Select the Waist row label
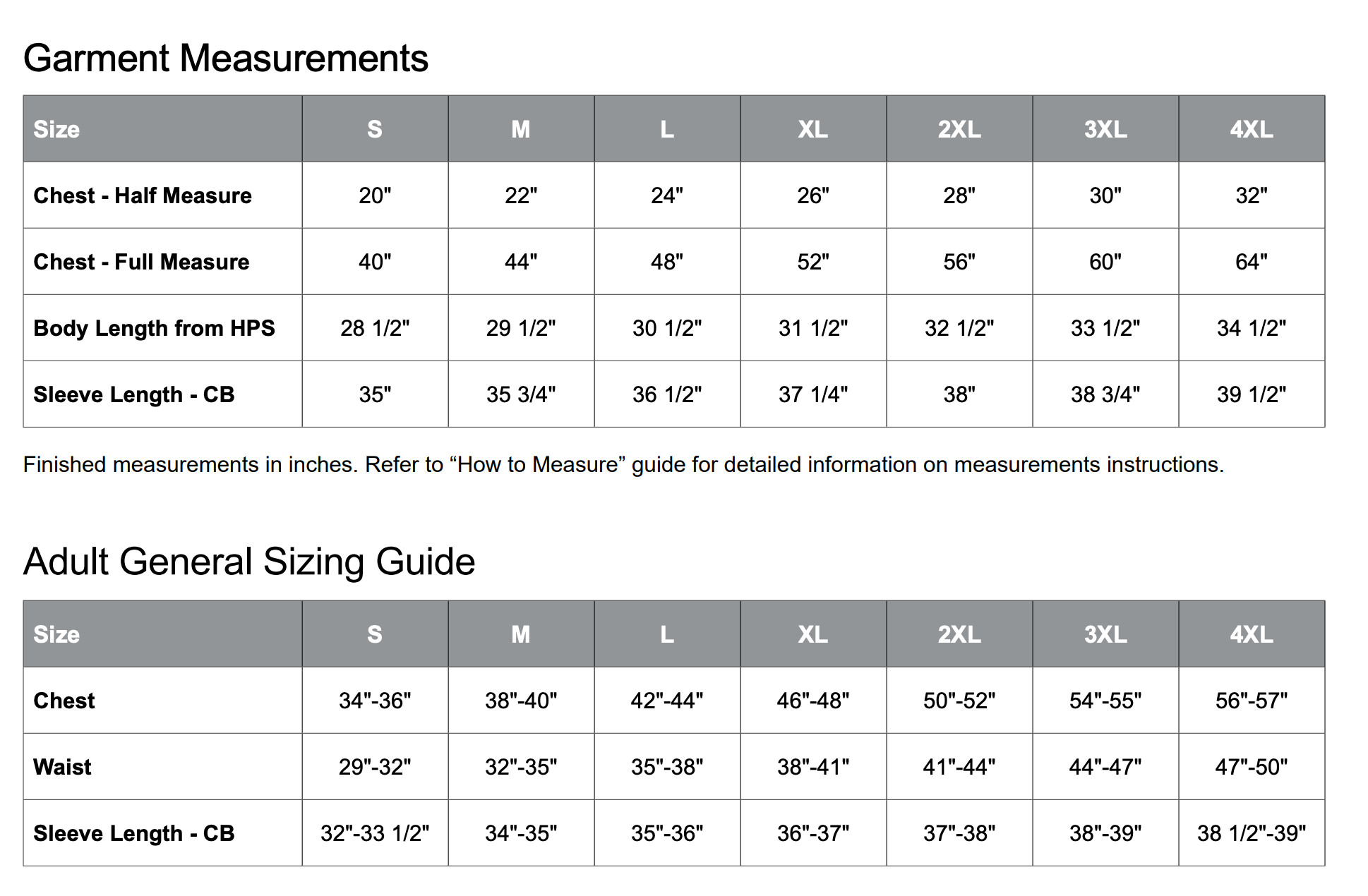This screenshot has height=896, width=1368. point(62,767)
